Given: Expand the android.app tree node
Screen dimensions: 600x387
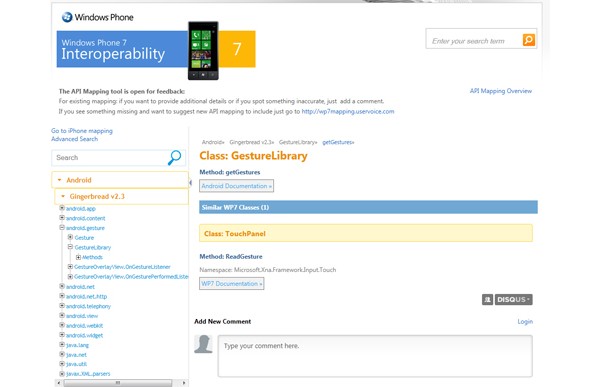Looking at the screenshot, I should pos(62,208).
